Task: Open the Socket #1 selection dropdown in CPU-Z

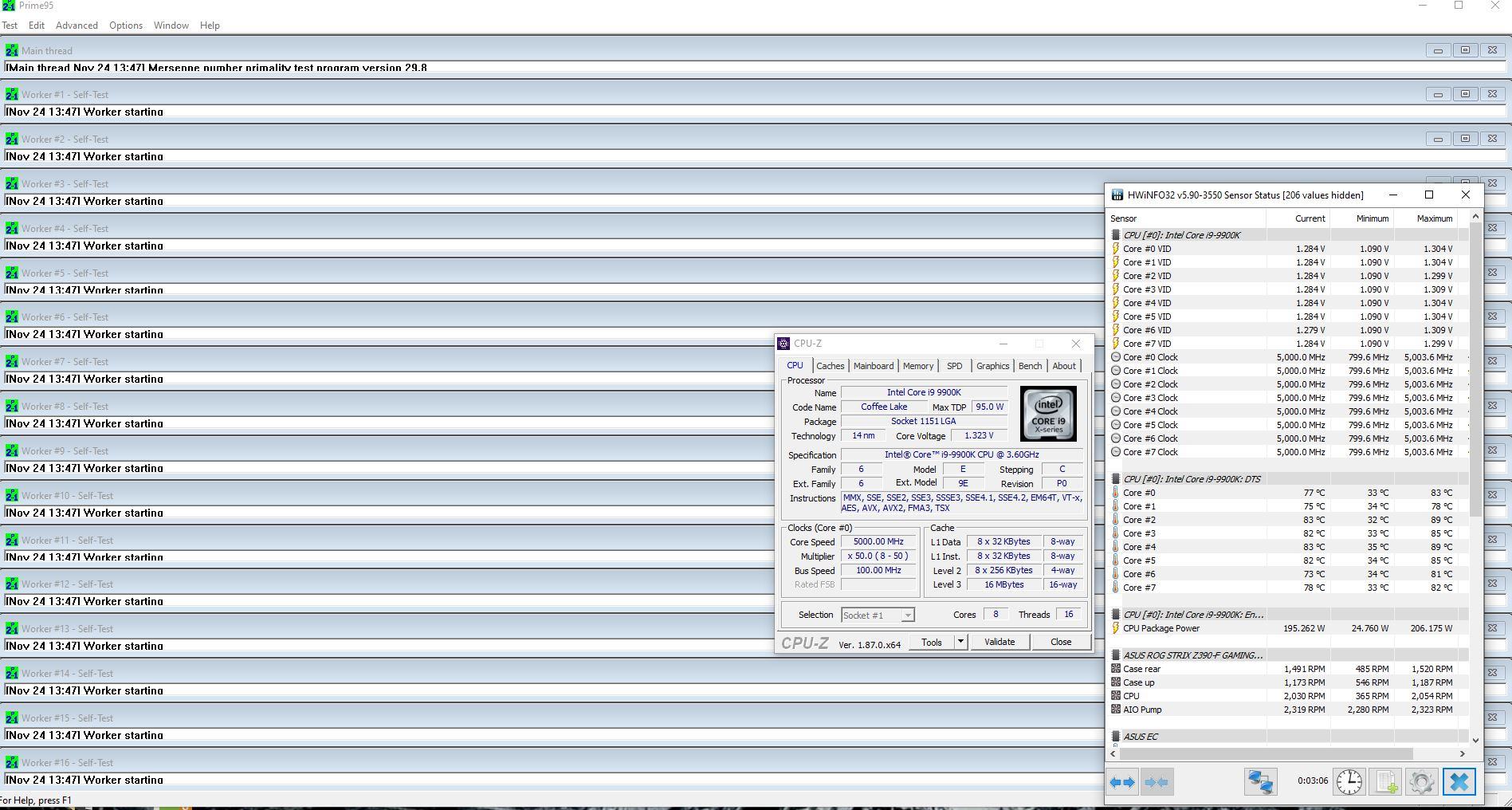Action: [907, 615]
